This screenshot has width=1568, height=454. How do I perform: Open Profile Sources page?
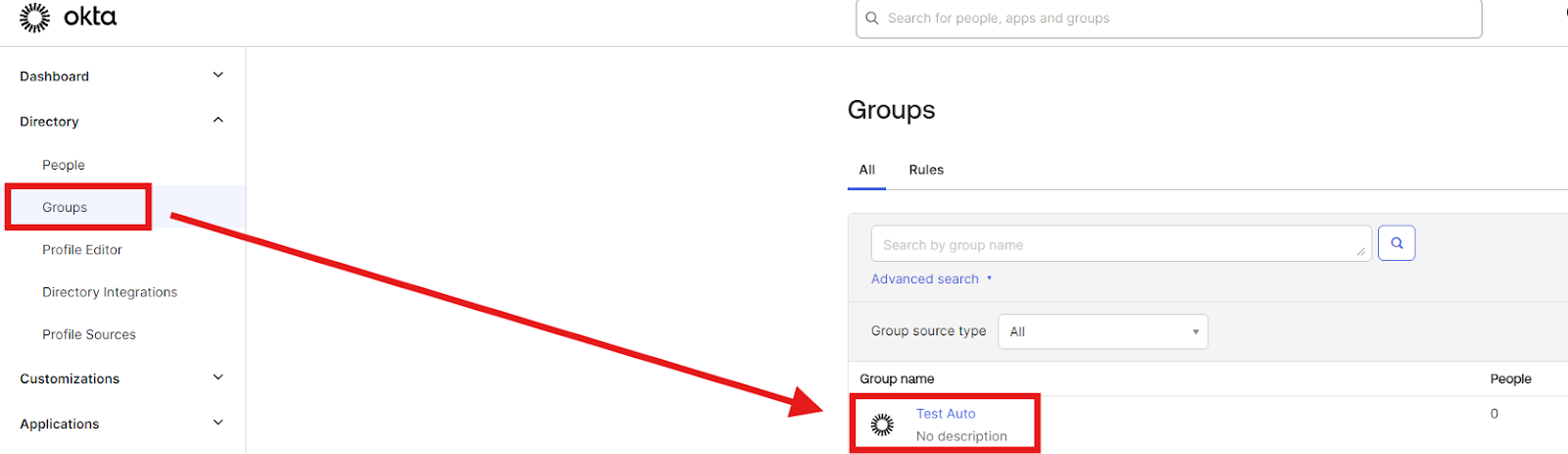pyautogui.click(x=89, y=334)
